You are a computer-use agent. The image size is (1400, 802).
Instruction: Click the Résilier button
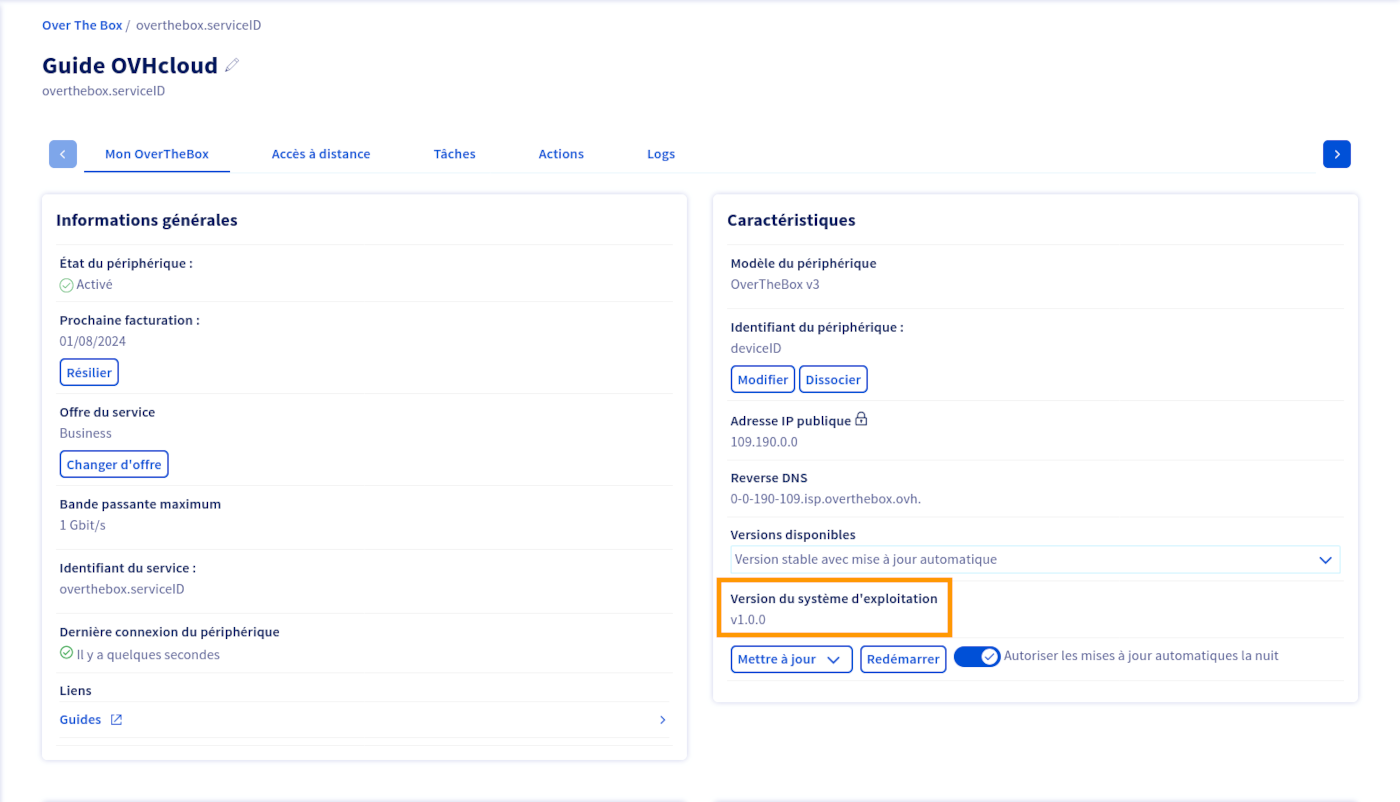click(x=89, y=373)
